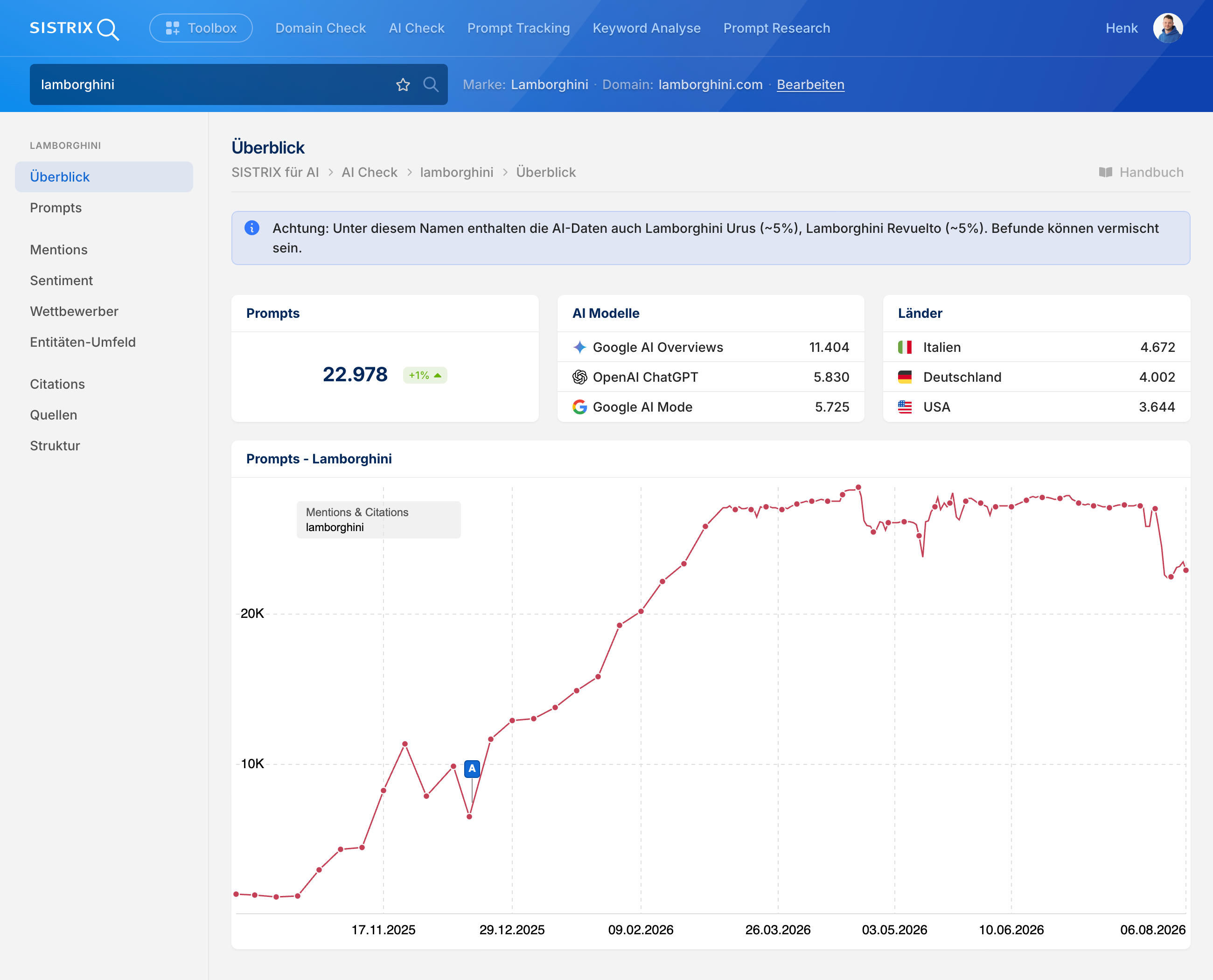Click the Google AI Overviews sparkle icon

(x=579, y=347)
